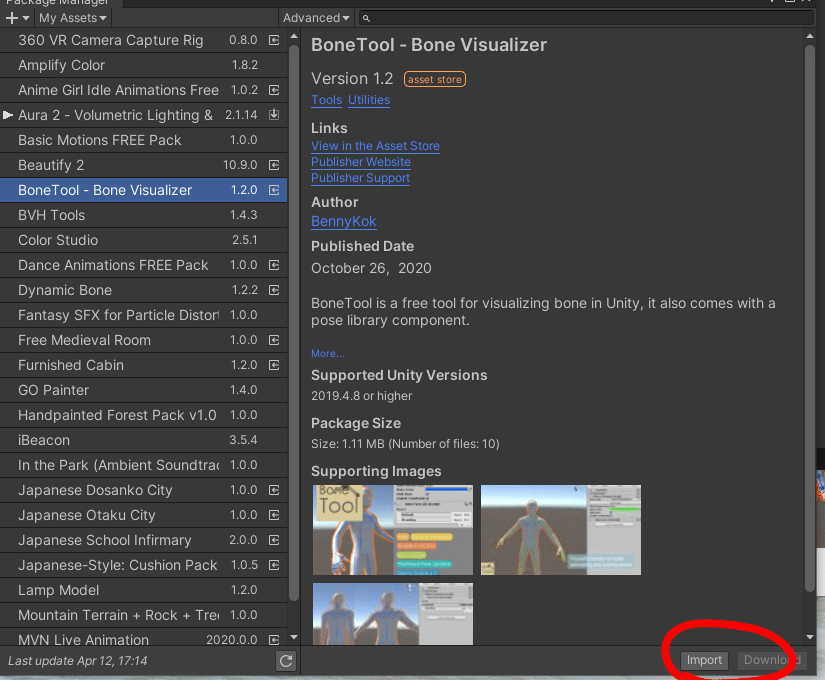Select Fantasy SFX for Particle Distort package
Image resolution: width=825 pixels, height=680 pixels.
[143, 315]
